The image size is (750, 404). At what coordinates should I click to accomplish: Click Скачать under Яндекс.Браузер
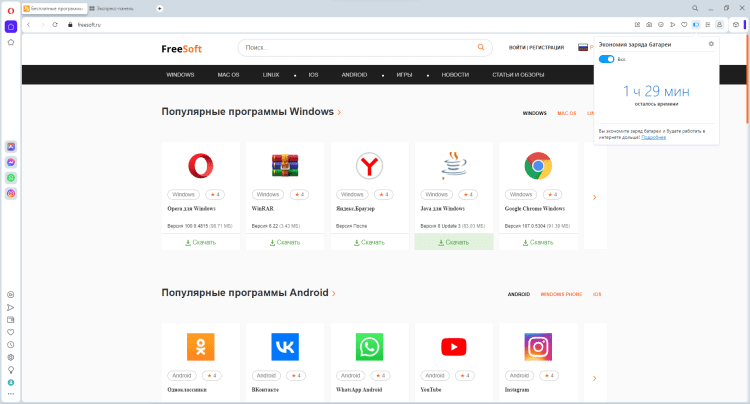pos(369,242)
